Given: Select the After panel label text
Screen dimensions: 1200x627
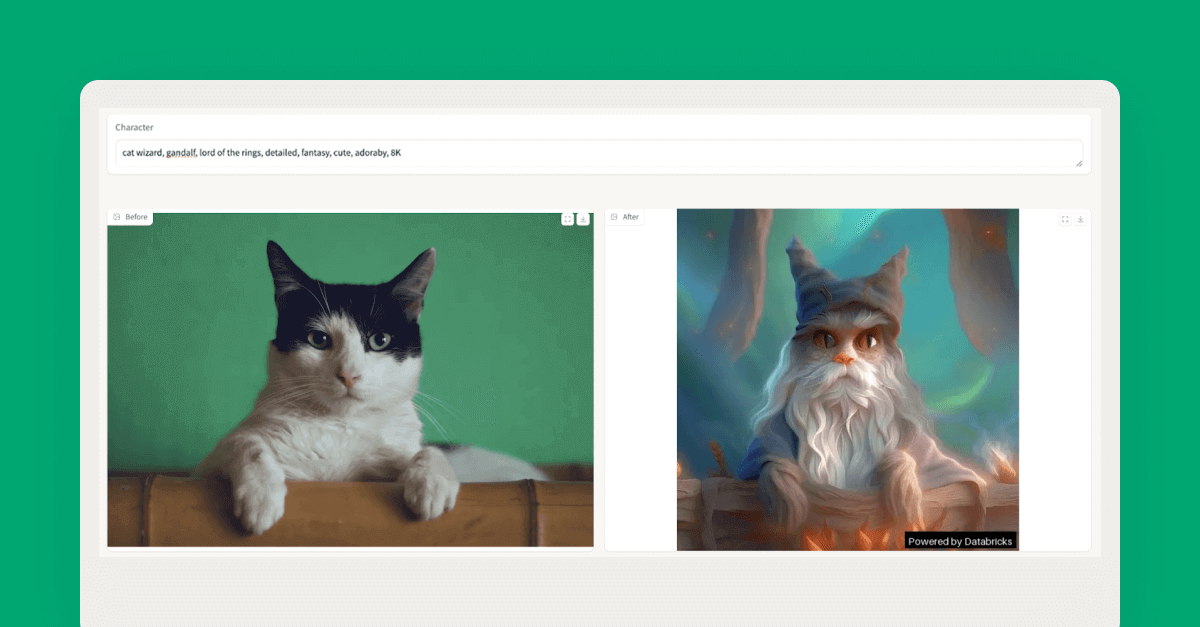Looking at the screenshot, I should (631, 217).
